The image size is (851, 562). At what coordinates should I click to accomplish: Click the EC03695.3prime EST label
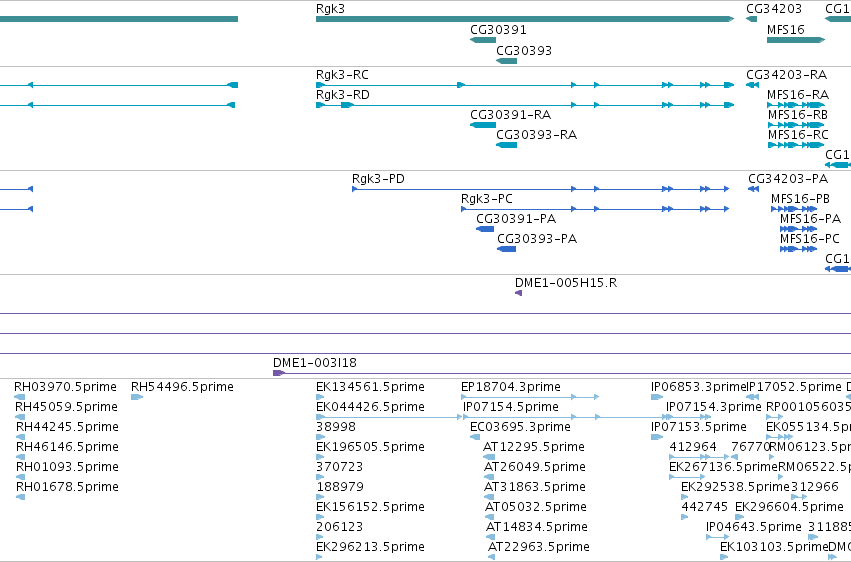pos(520,427)
